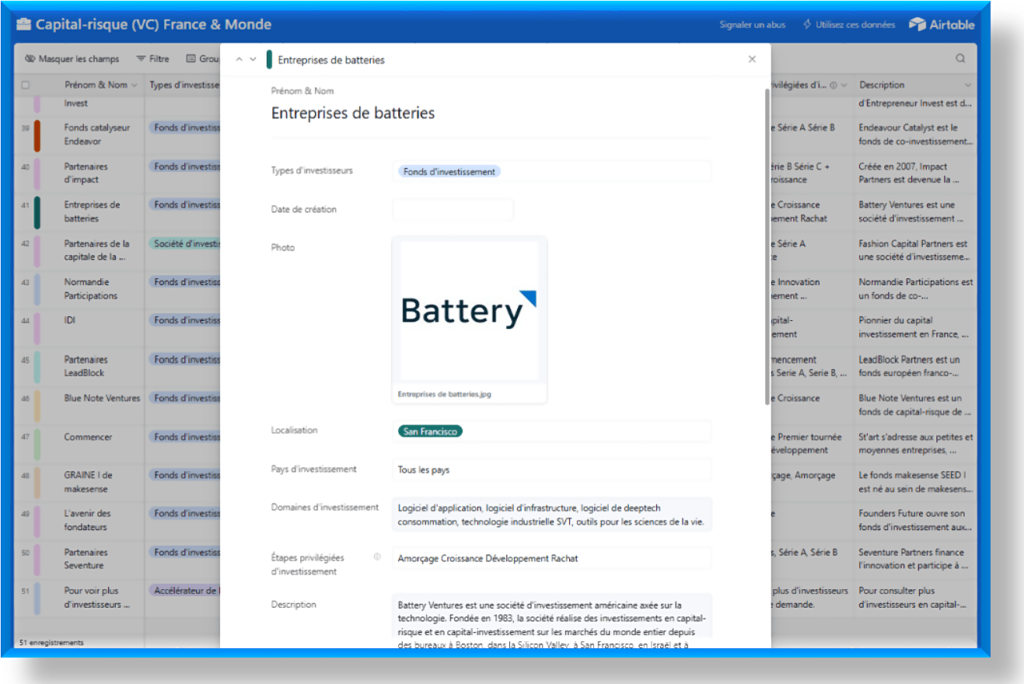Screen dimensions: 1024x684
Task: Select row 41 'Entreprises de batteries' in table
Action: tap(91, 212)
